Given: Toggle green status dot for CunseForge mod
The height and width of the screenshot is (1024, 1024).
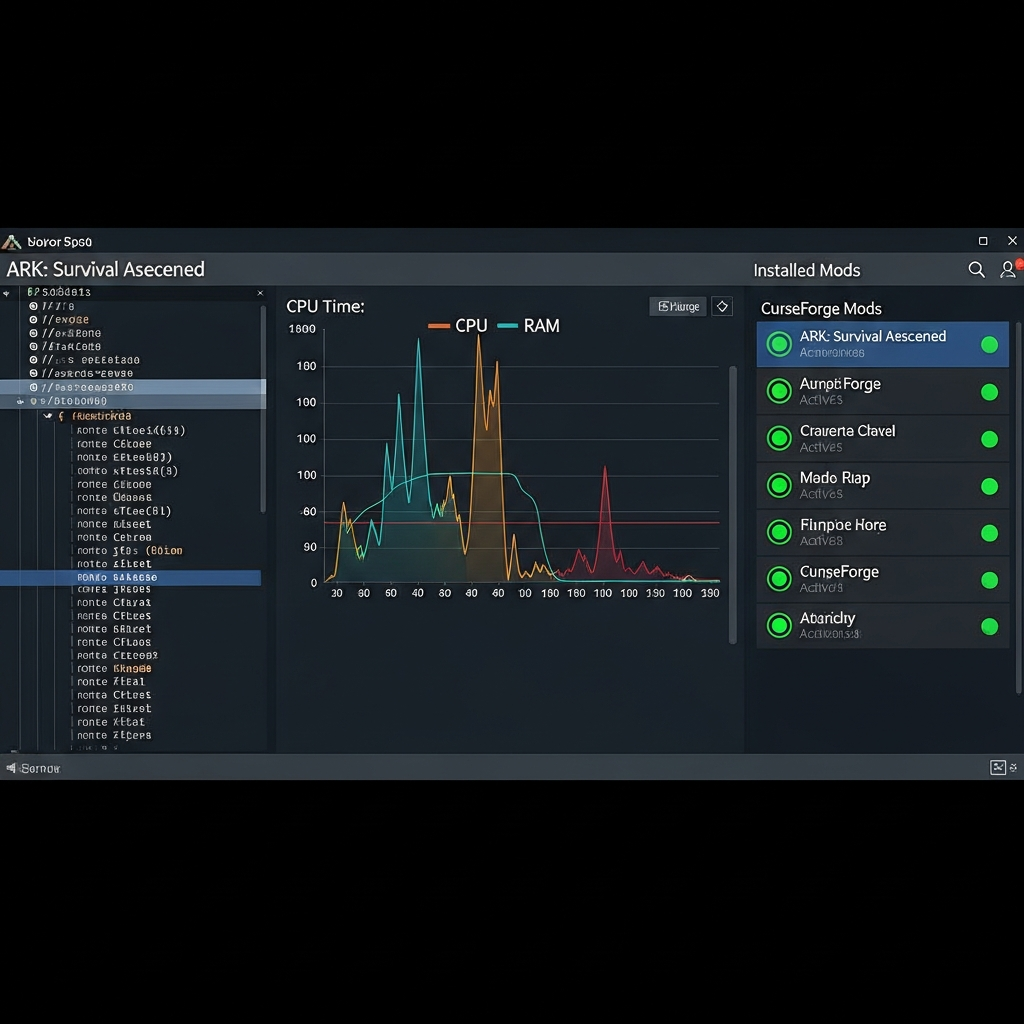Looking at the screenshot, I should (989, 580).
